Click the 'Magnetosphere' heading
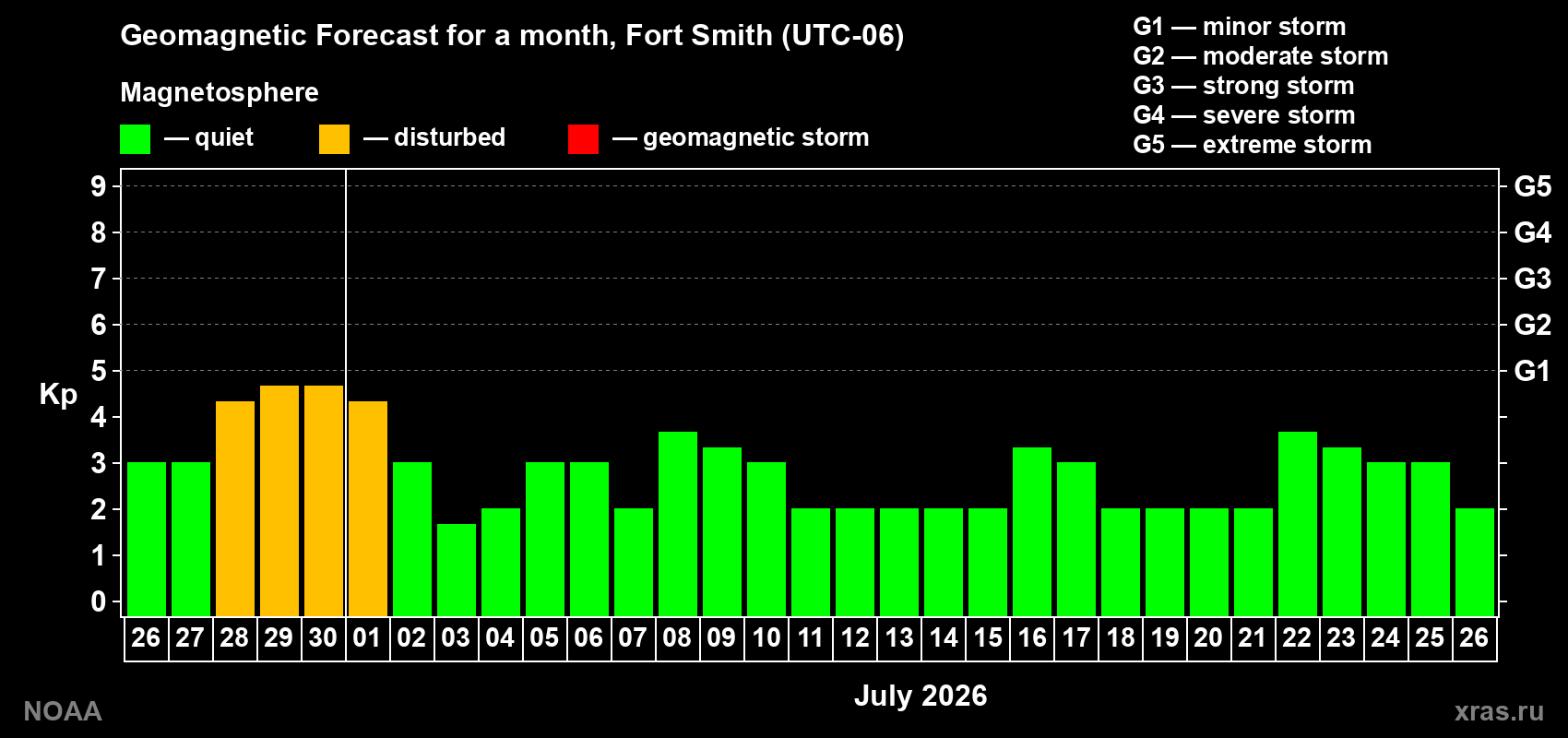The image size is (1568, 738). 220,92
